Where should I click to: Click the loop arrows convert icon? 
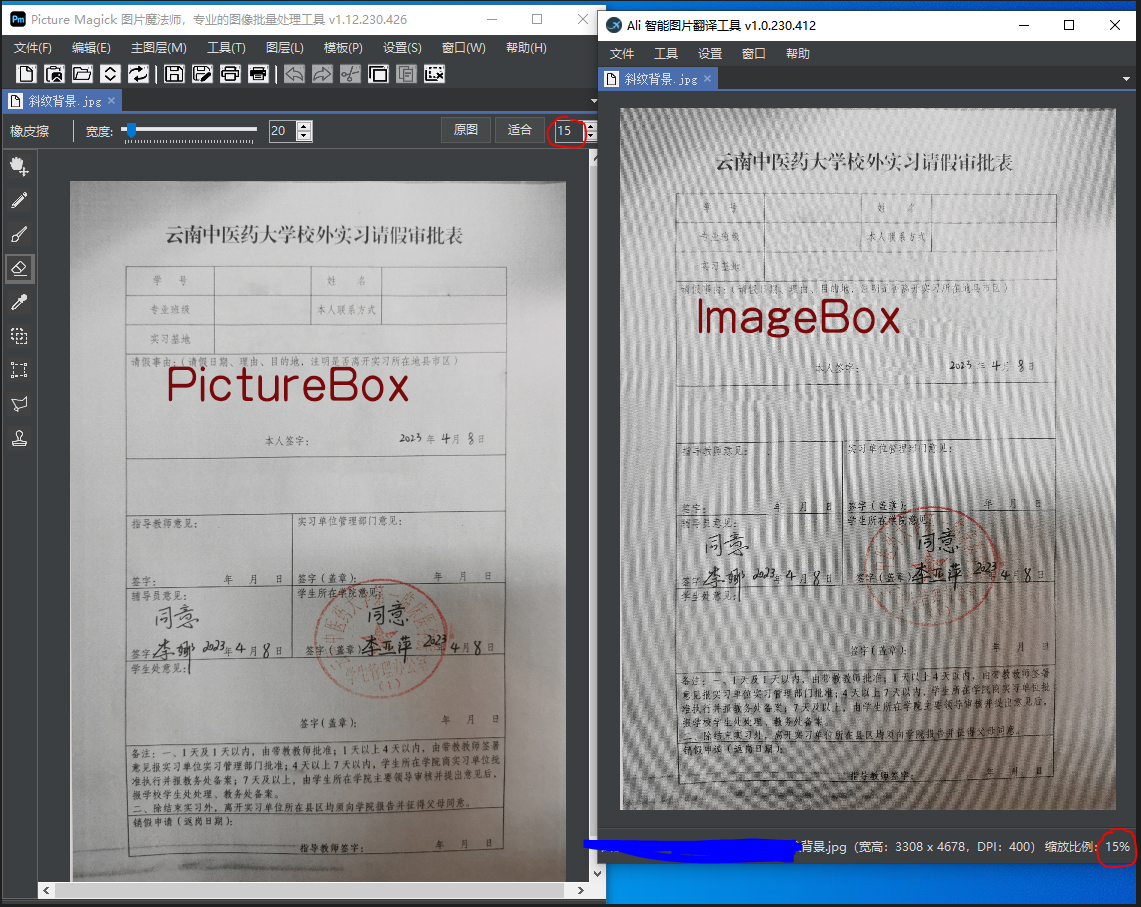pos(138,74)
